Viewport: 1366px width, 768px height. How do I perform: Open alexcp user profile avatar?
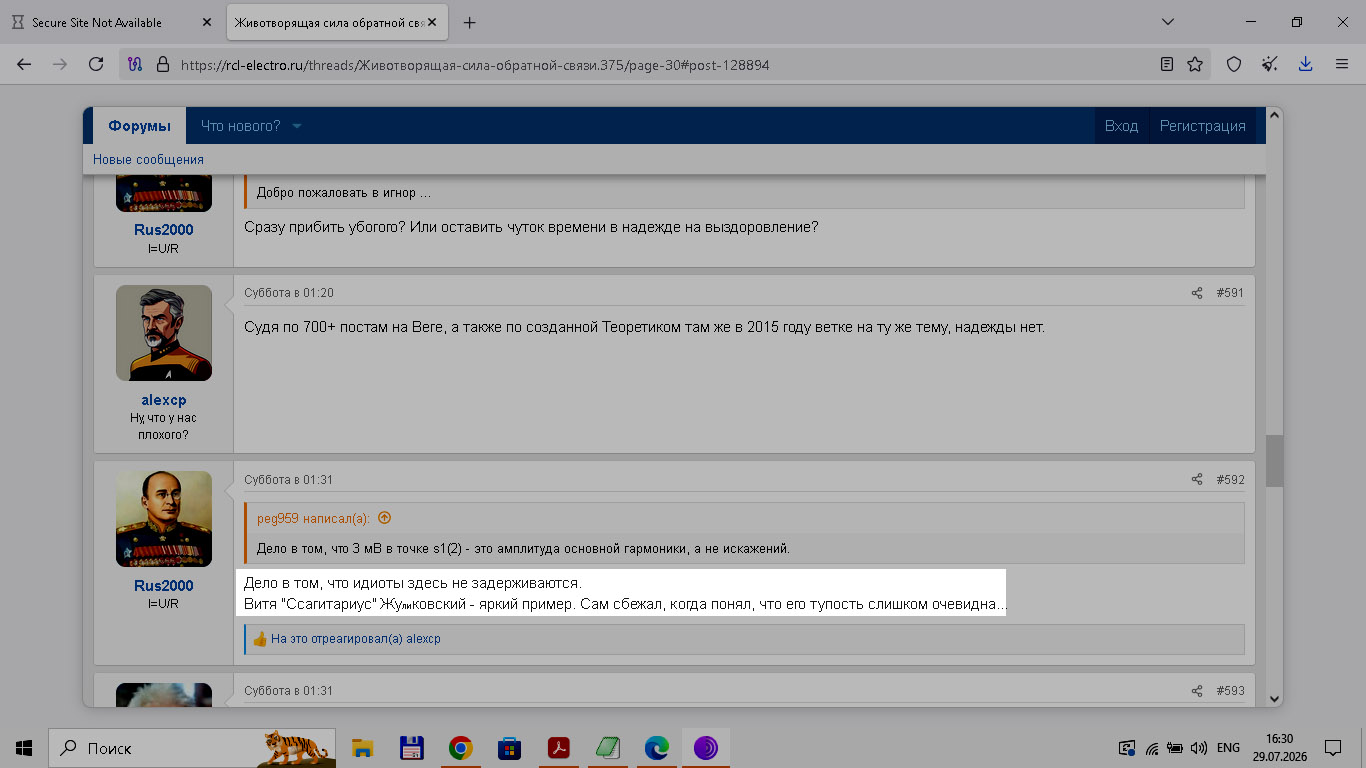point(164,333)
